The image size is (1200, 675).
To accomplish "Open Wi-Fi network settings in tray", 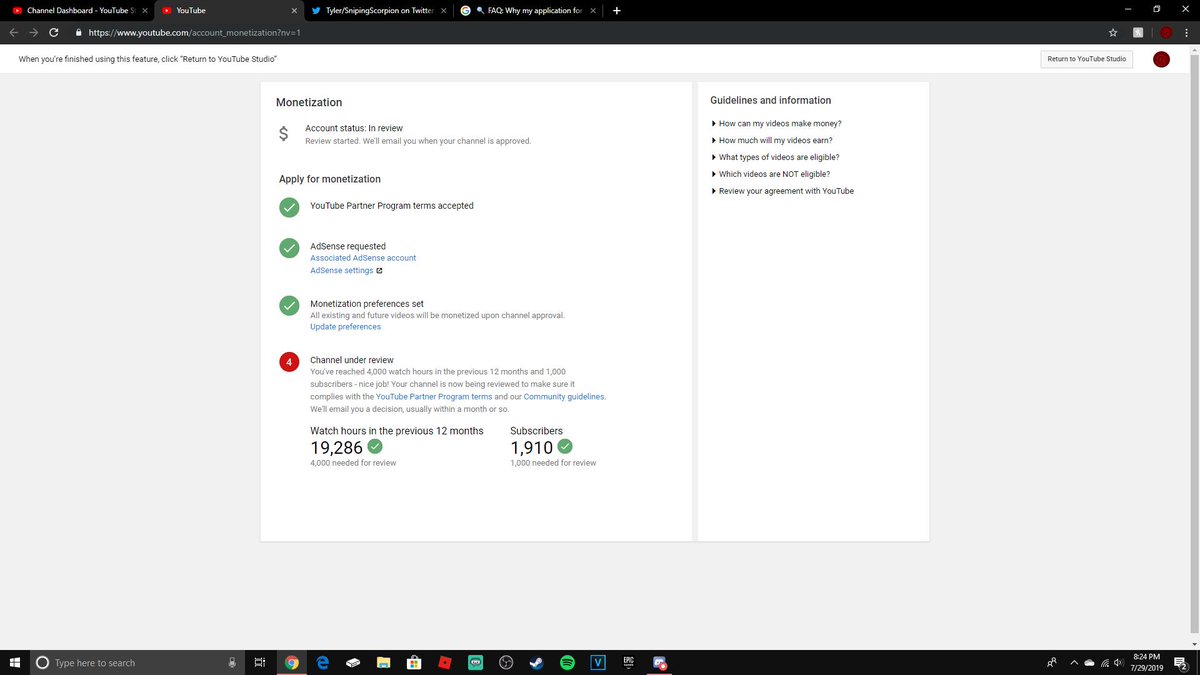I will pyautogui.click(x=1105, y=662).
